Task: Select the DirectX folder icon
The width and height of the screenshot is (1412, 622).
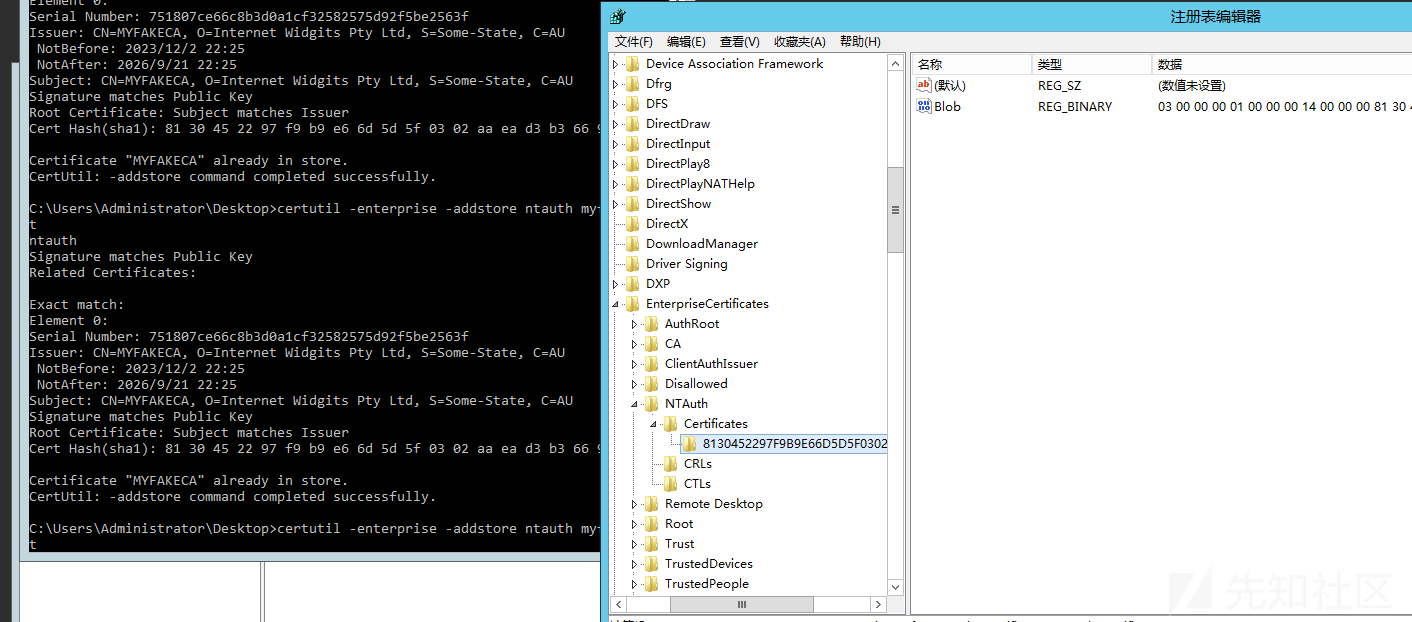Action: [x=632, y=224]
